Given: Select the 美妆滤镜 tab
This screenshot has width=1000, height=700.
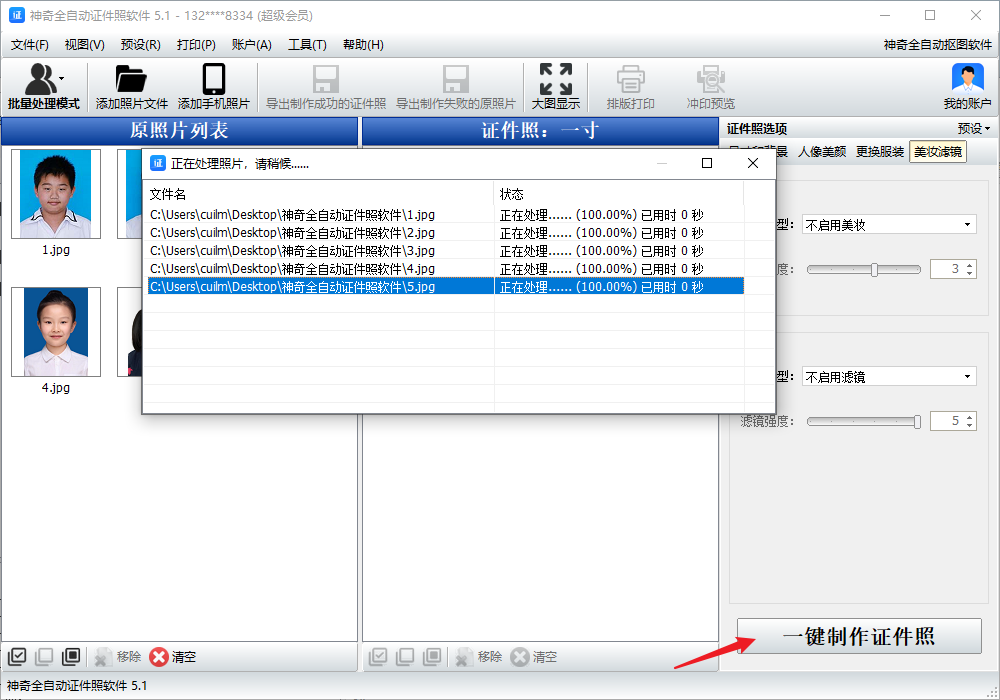Looking at the screenshot, I should [x=938, y=152].
